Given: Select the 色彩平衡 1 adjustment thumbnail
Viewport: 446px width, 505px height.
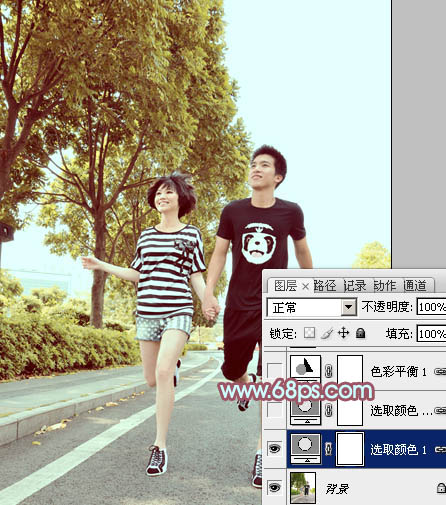Looking at the screenshot, I should 306,369.
